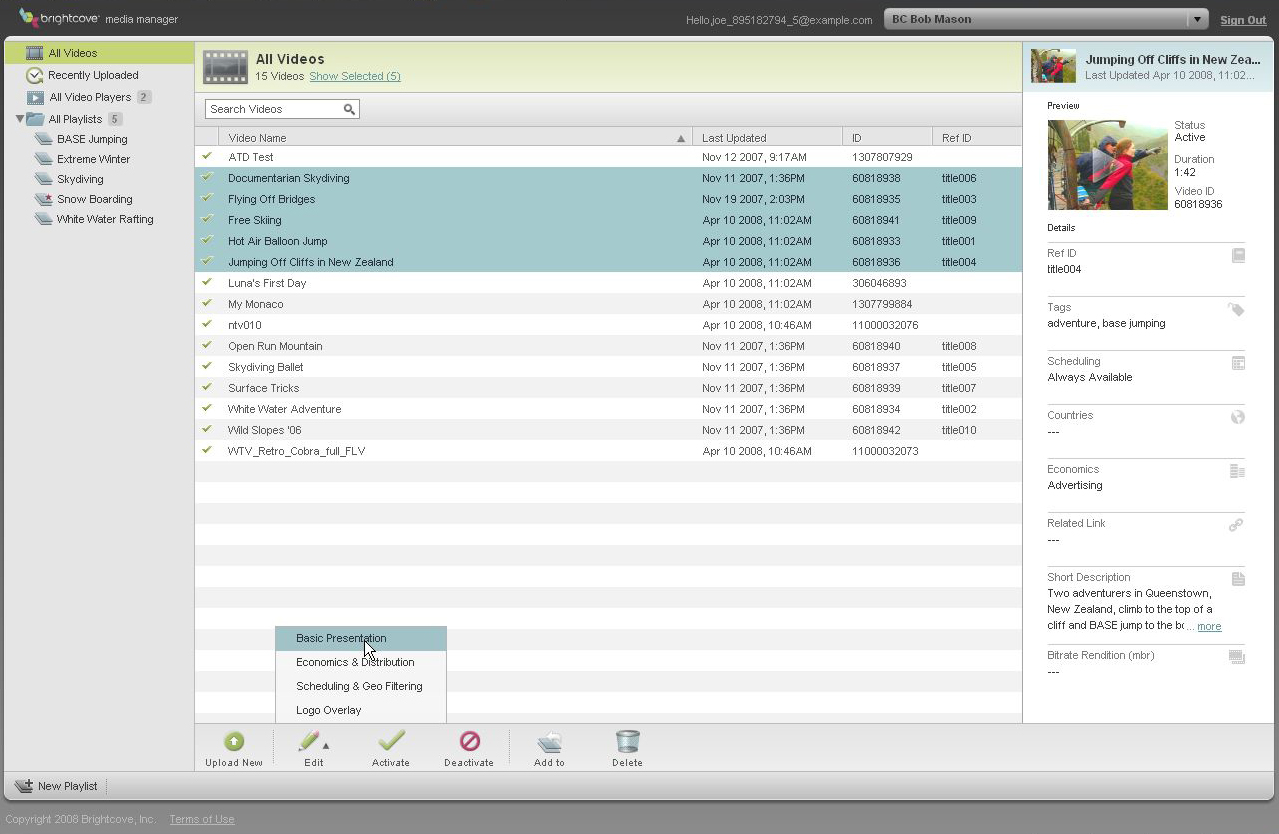Click the Add to playlist icon
This screenshot has width=1279, height=834.
coord(549,741)
